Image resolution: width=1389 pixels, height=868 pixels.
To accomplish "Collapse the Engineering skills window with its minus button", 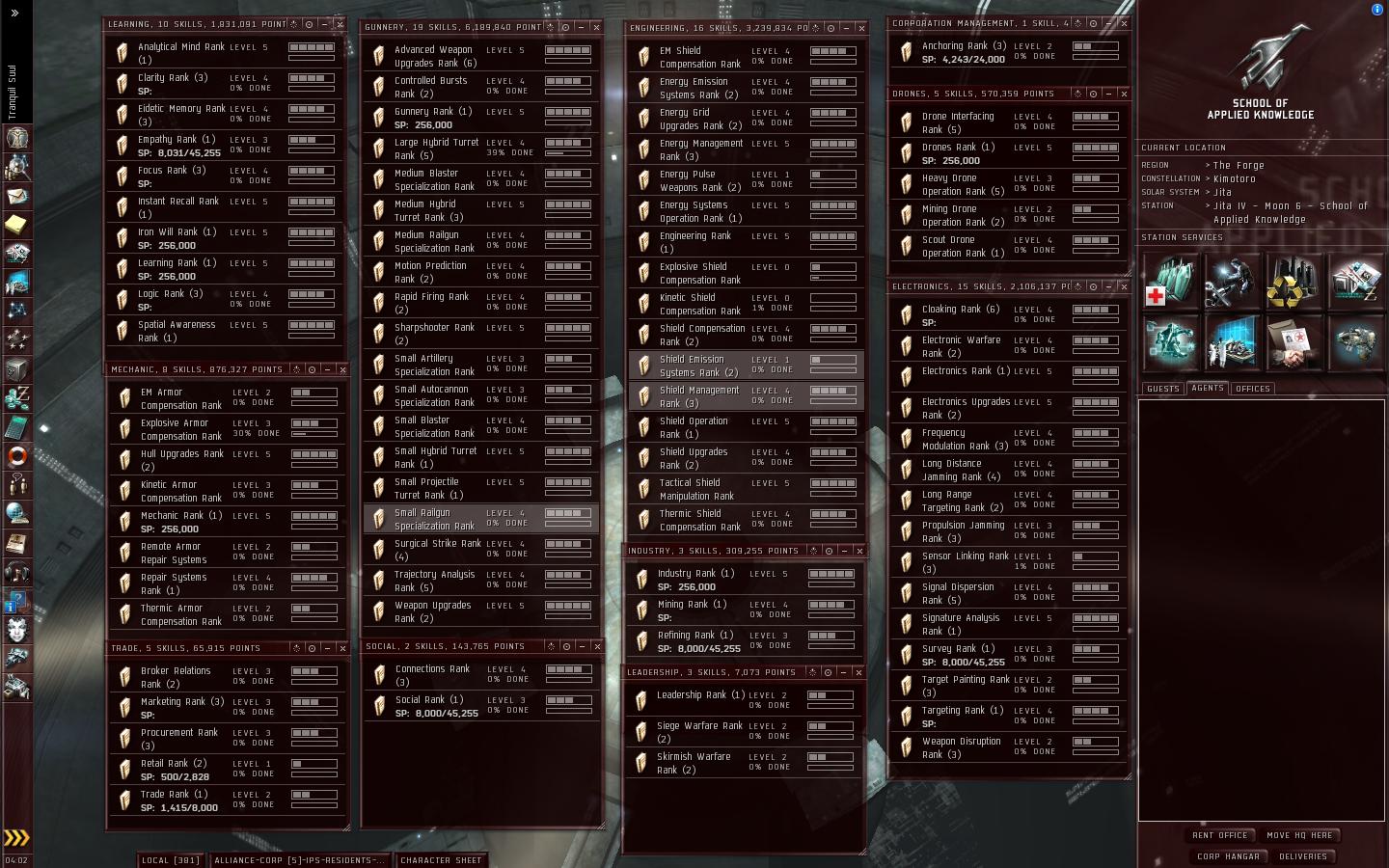I will click(846, 28).
